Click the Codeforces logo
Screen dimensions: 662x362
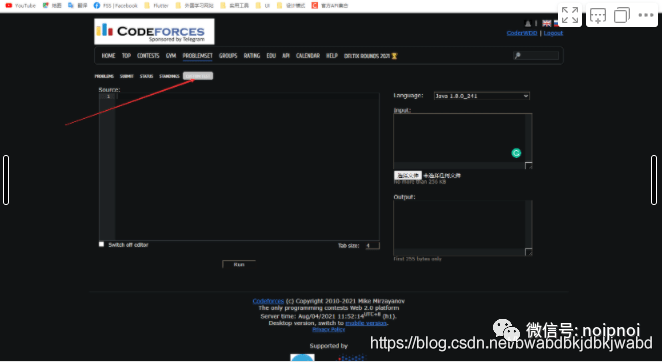(154, 32)
